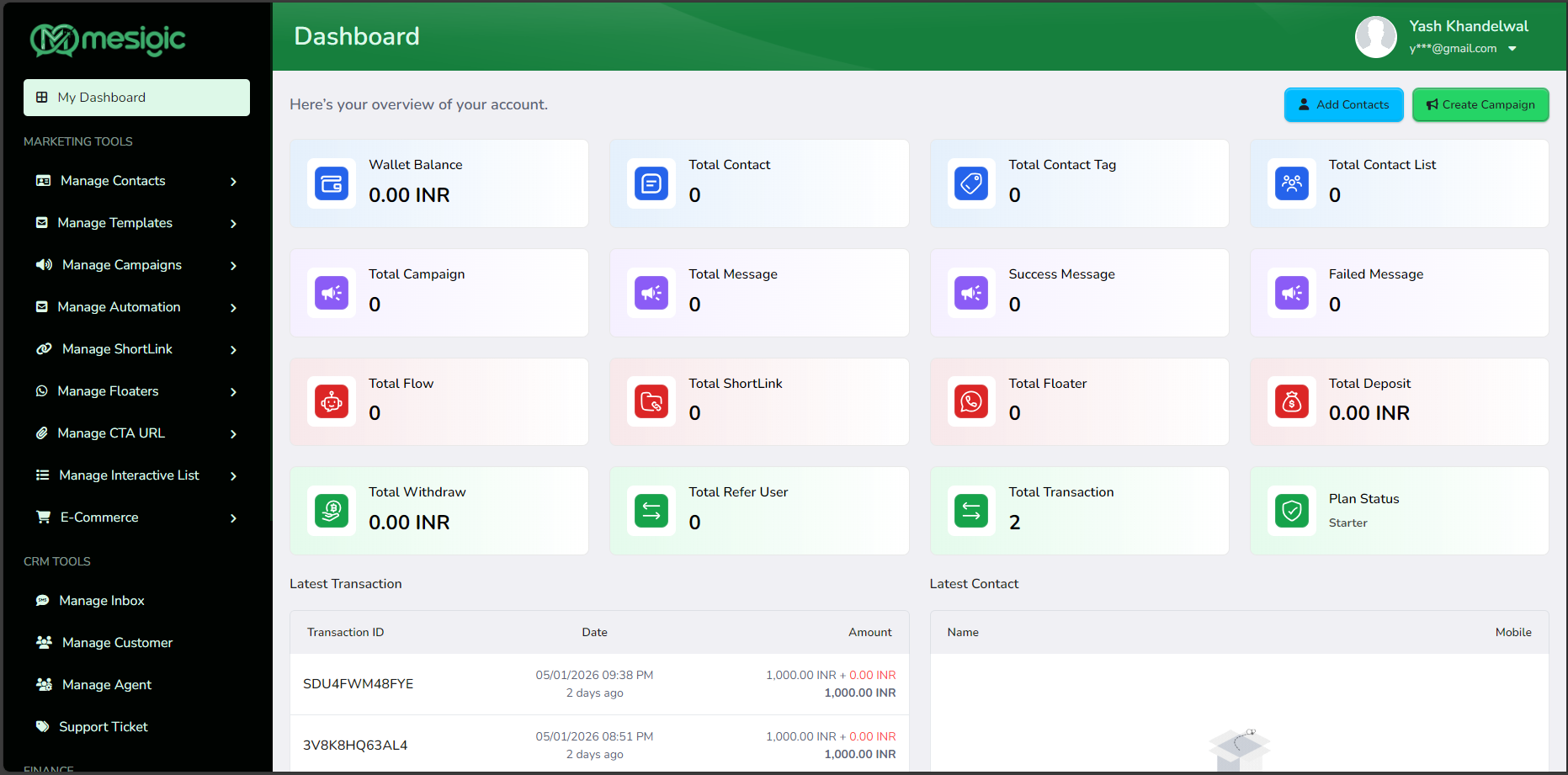Click the mesigic logo
Screen dimensions: 1568x775
(108, 40)
